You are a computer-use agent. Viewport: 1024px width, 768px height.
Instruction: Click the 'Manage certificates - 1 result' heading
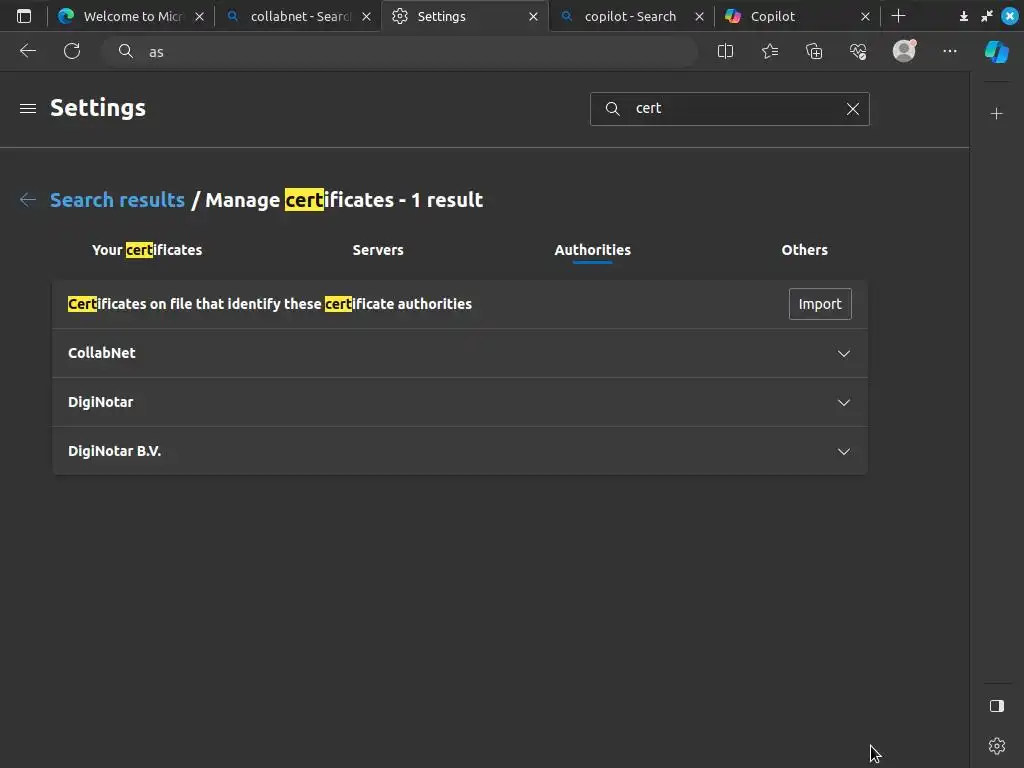coord(344,200)
